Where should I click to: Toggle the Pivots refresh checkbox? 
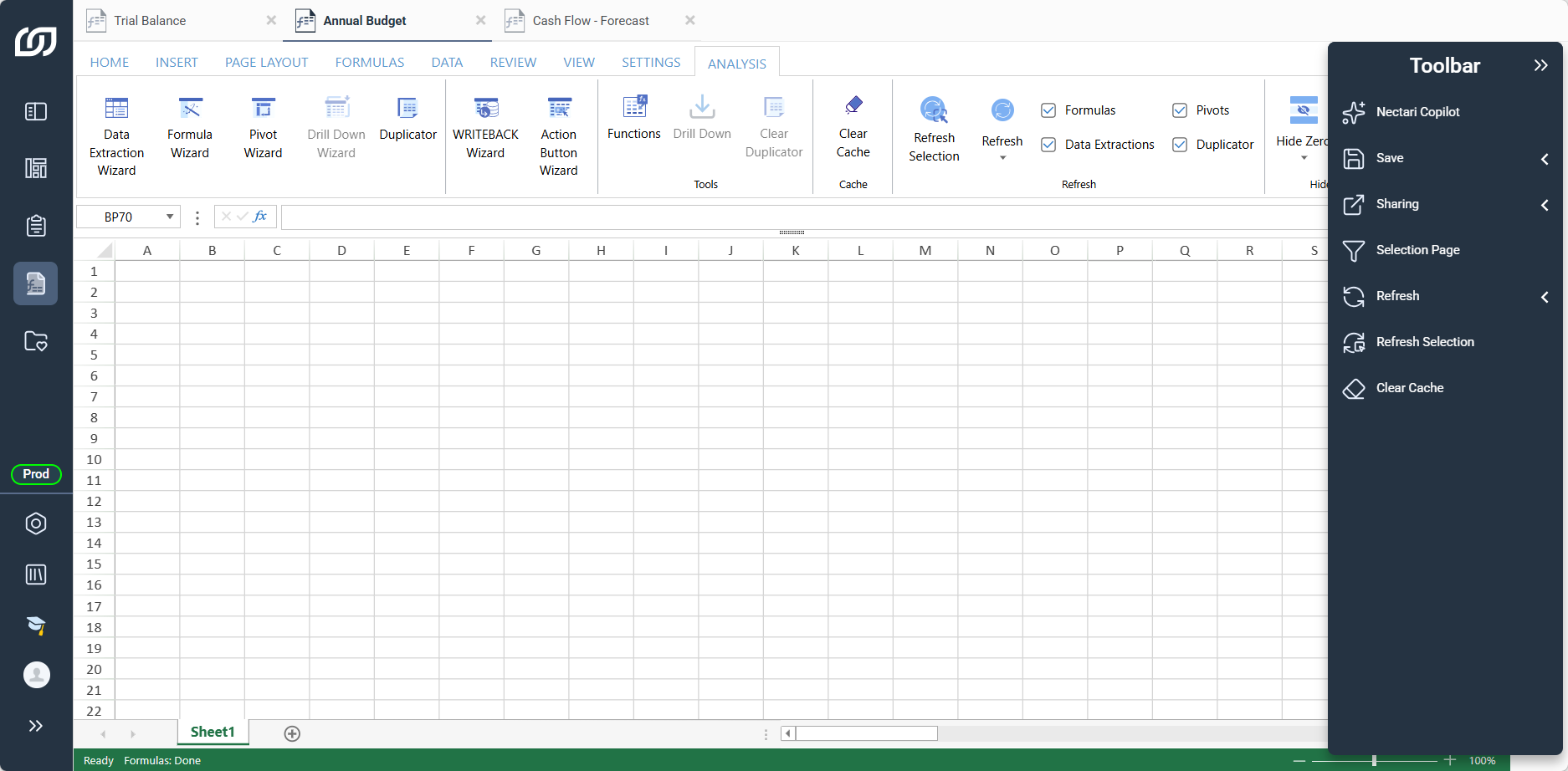point(1180,110)
